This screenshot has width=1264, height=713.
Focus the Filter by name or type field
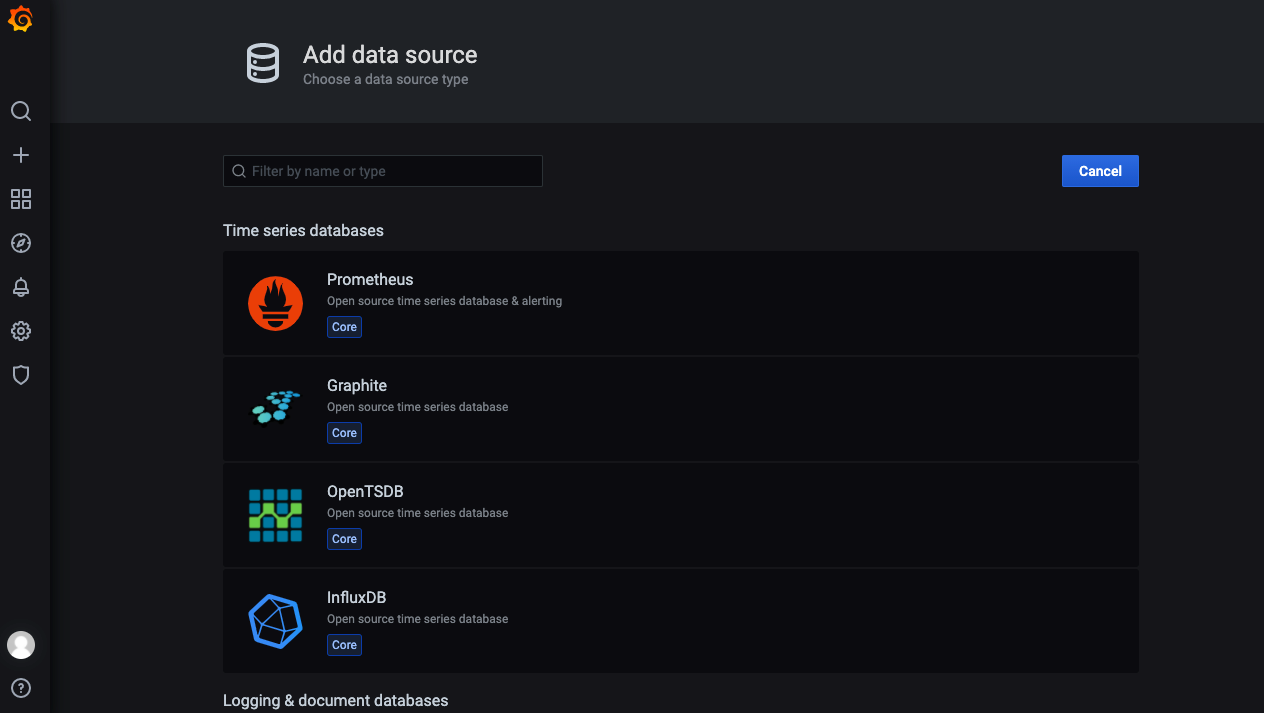click(x=383, y=171)
